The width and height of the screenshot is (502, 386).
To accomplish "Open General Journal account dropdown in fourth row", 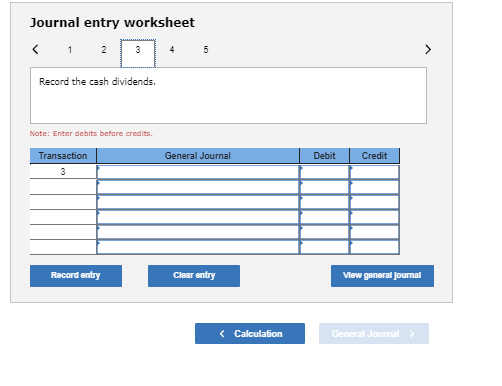I will (x=198, y=217).
